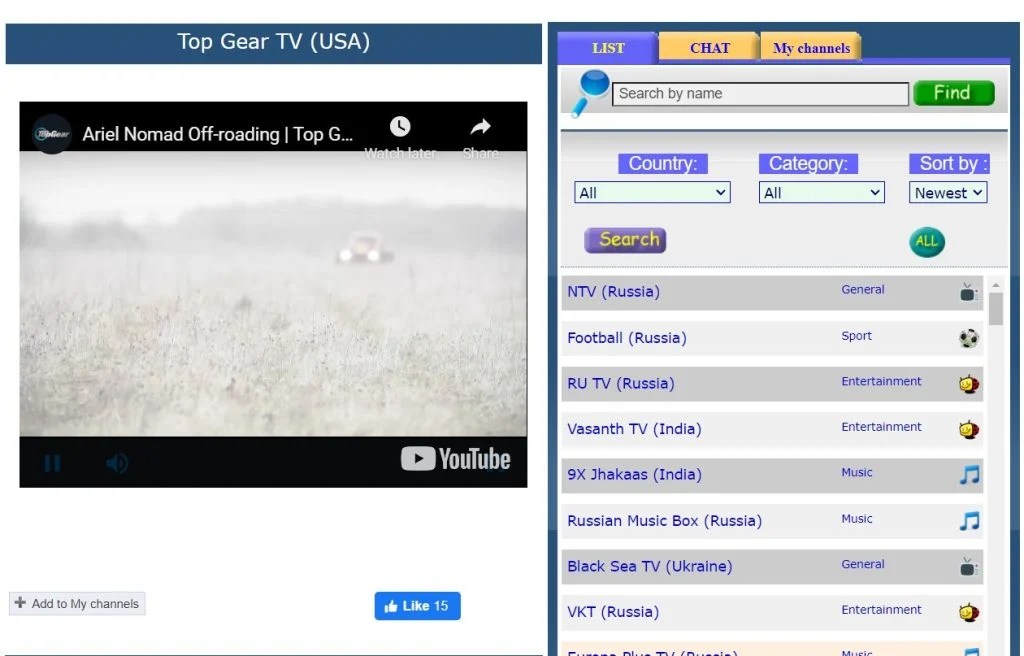Image resolution: width=1024 pixels, height=656 pixels.
Task: Pause the video playback
Action: [52, 462]
